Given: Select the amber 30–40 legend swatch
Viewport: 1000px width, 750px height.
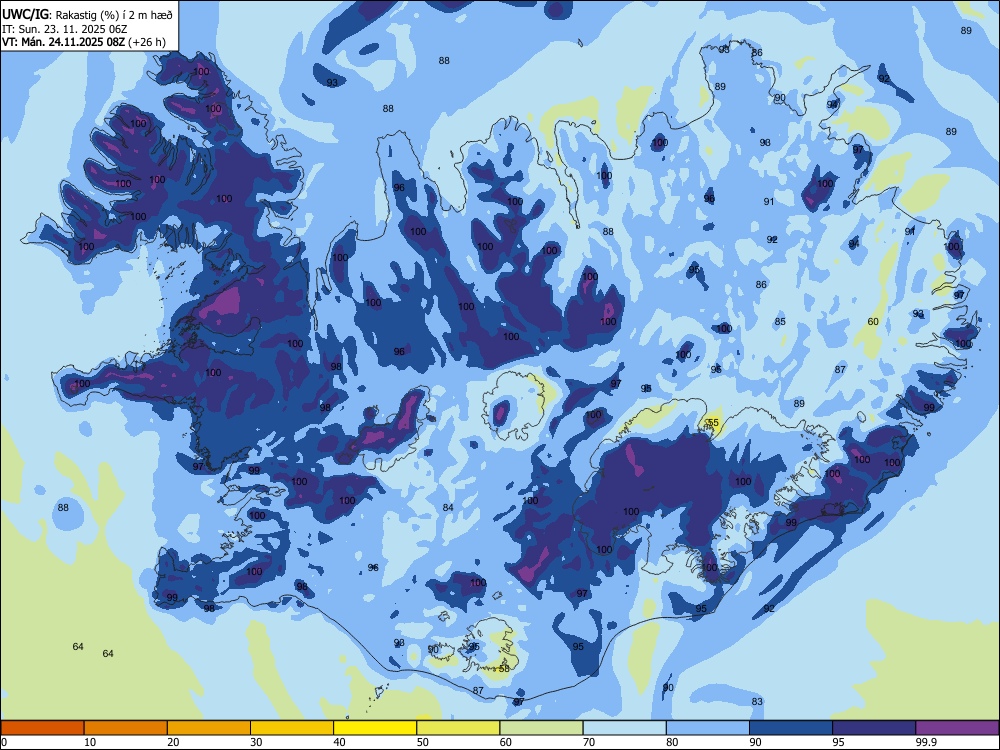Looking at the screenshot, I should coord(292,728).
